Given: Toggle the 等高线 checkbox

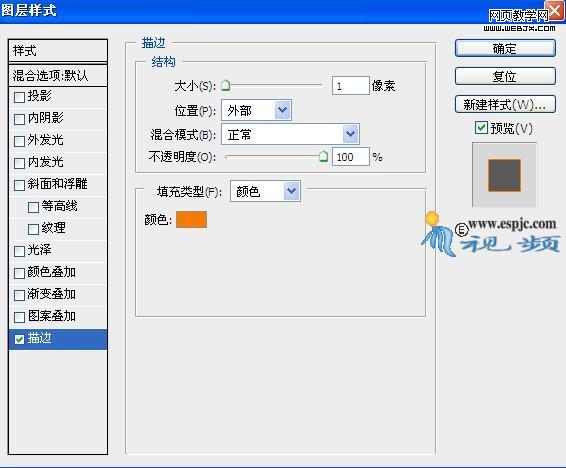Looking at the screenshot, I should click(x=33, y=207).
